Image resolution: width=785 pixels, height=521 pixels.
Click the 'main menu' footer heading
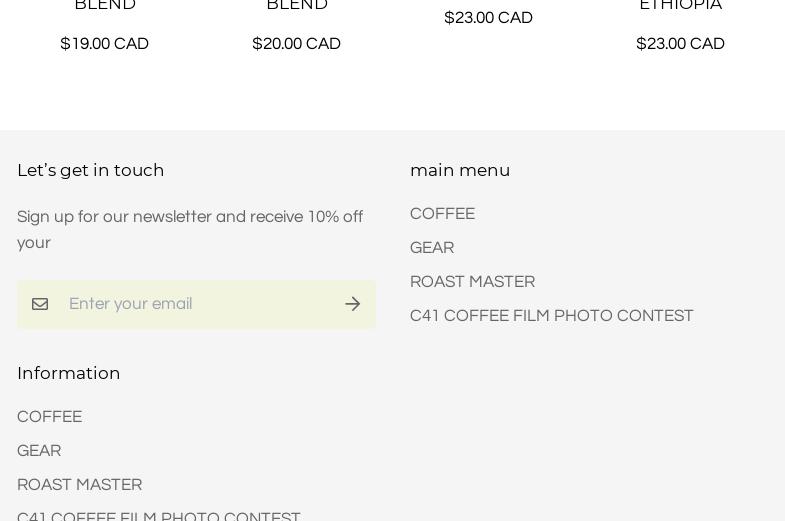pyautogui.click(x=460, y=170)
